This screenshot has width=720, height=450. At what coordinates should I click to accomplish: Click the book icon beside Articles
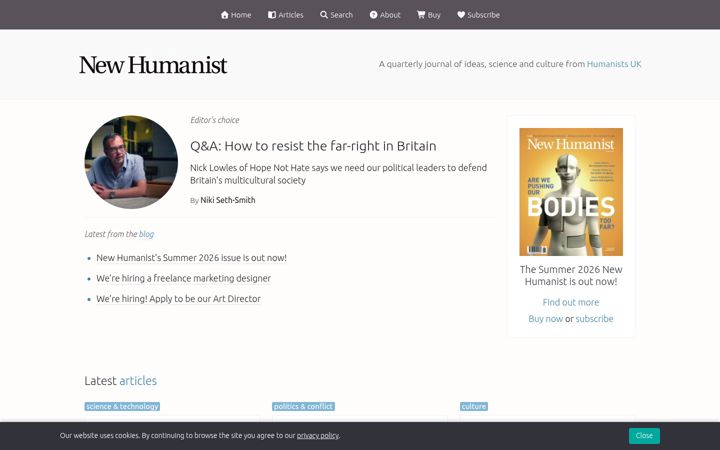272,15
